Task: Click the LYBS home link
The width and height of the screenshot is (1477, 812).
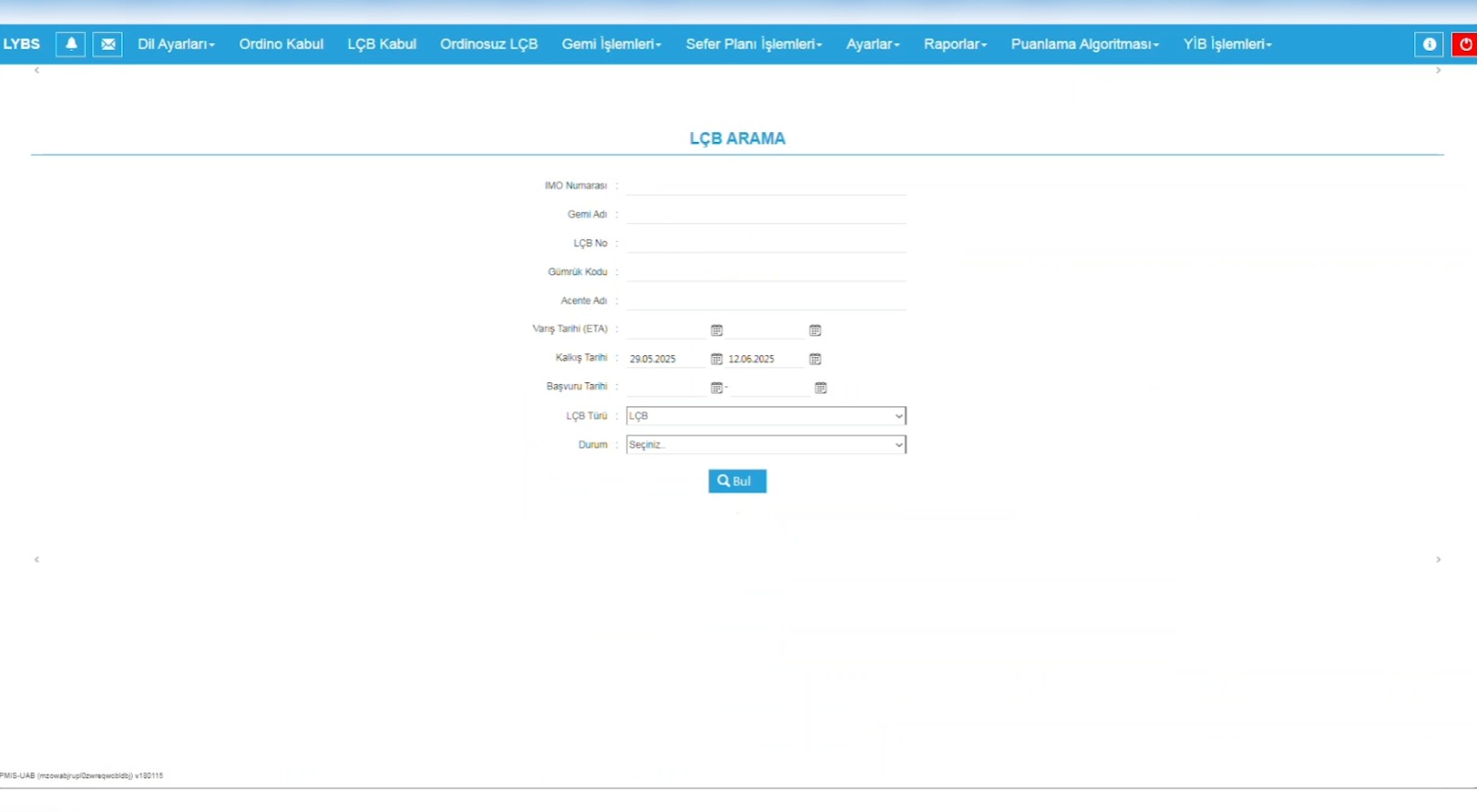Action: tap(22, 44)
